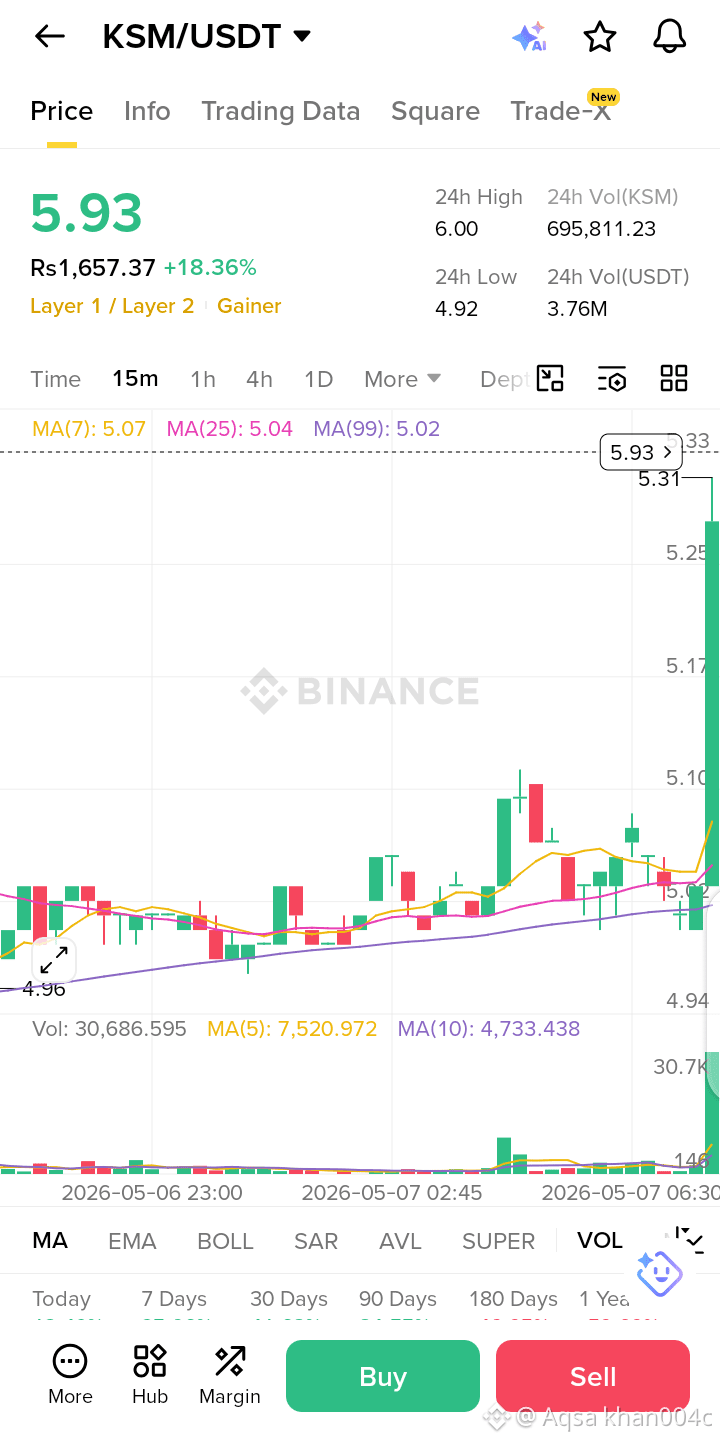720x1442 pixels.
Task: Tap the Rs1,657.37 converted price
Action: [x=93, y=267]
